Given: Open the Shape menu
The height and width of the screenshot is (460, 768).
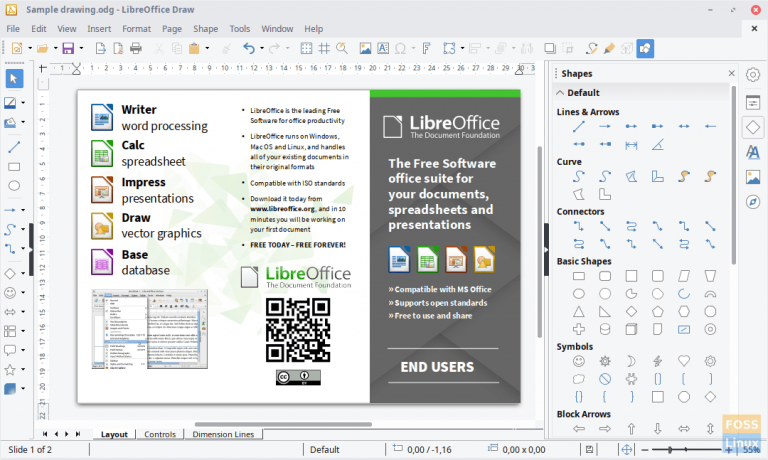Looking at the screenshot, I should 205,29.
